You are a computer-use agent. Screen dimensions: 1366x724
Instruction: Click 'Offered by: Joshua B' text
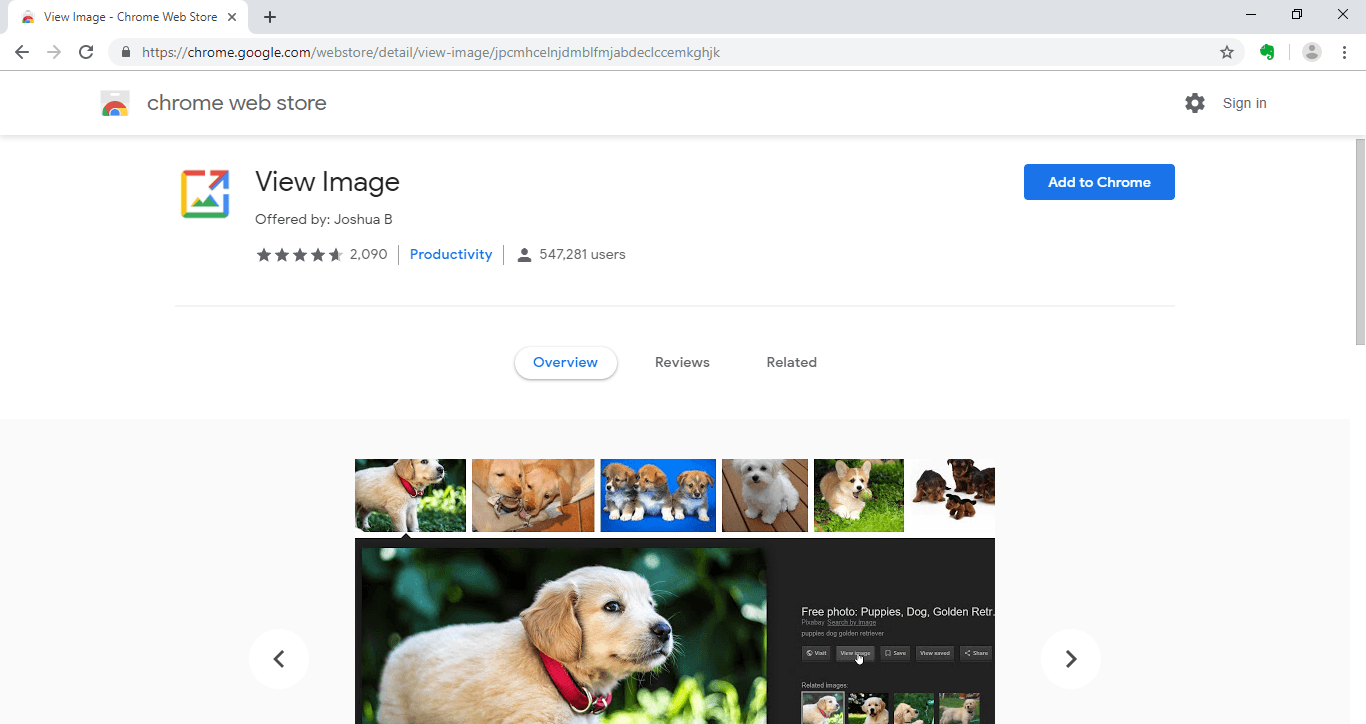(324, 219)
